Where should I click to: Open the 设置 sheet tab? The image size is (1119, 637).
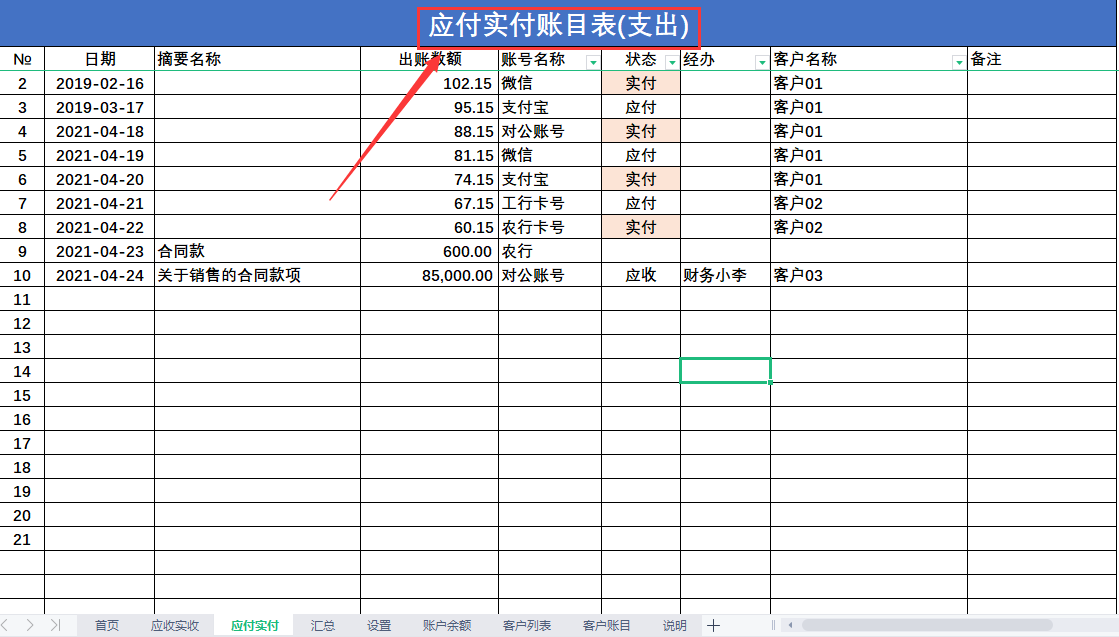[379, 626]
